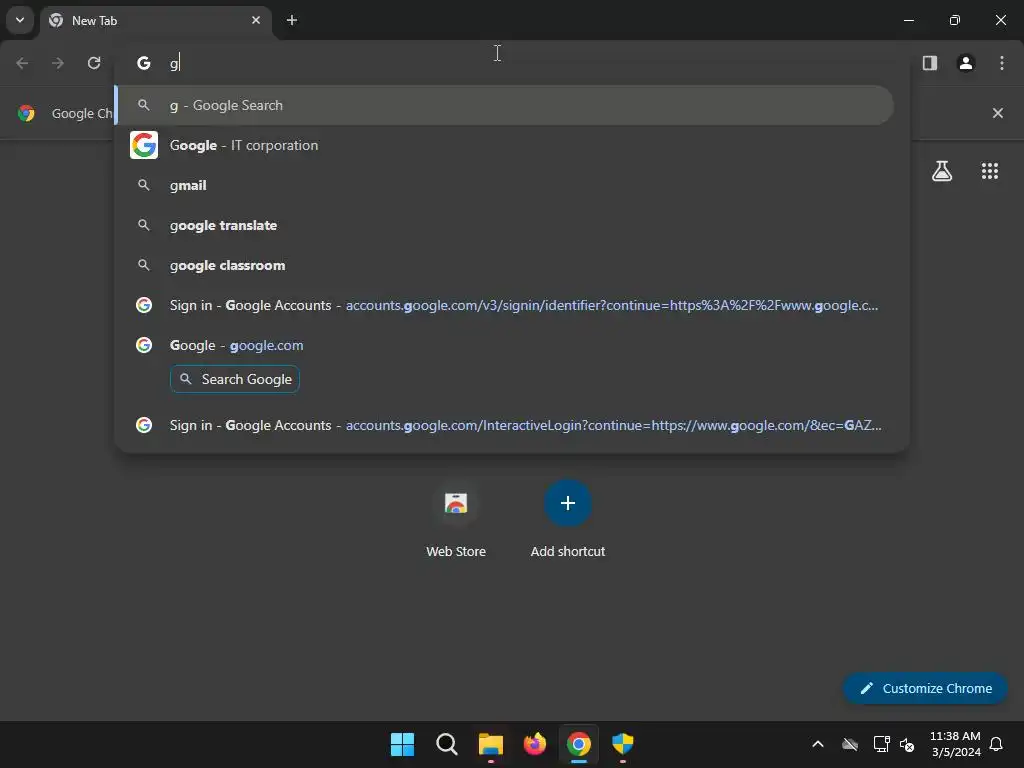Image resolution: width=1024 pixels, height=768 pixels.
Task: Click the magnifier icon beside gmail
Action: click(x=144, y=185)
